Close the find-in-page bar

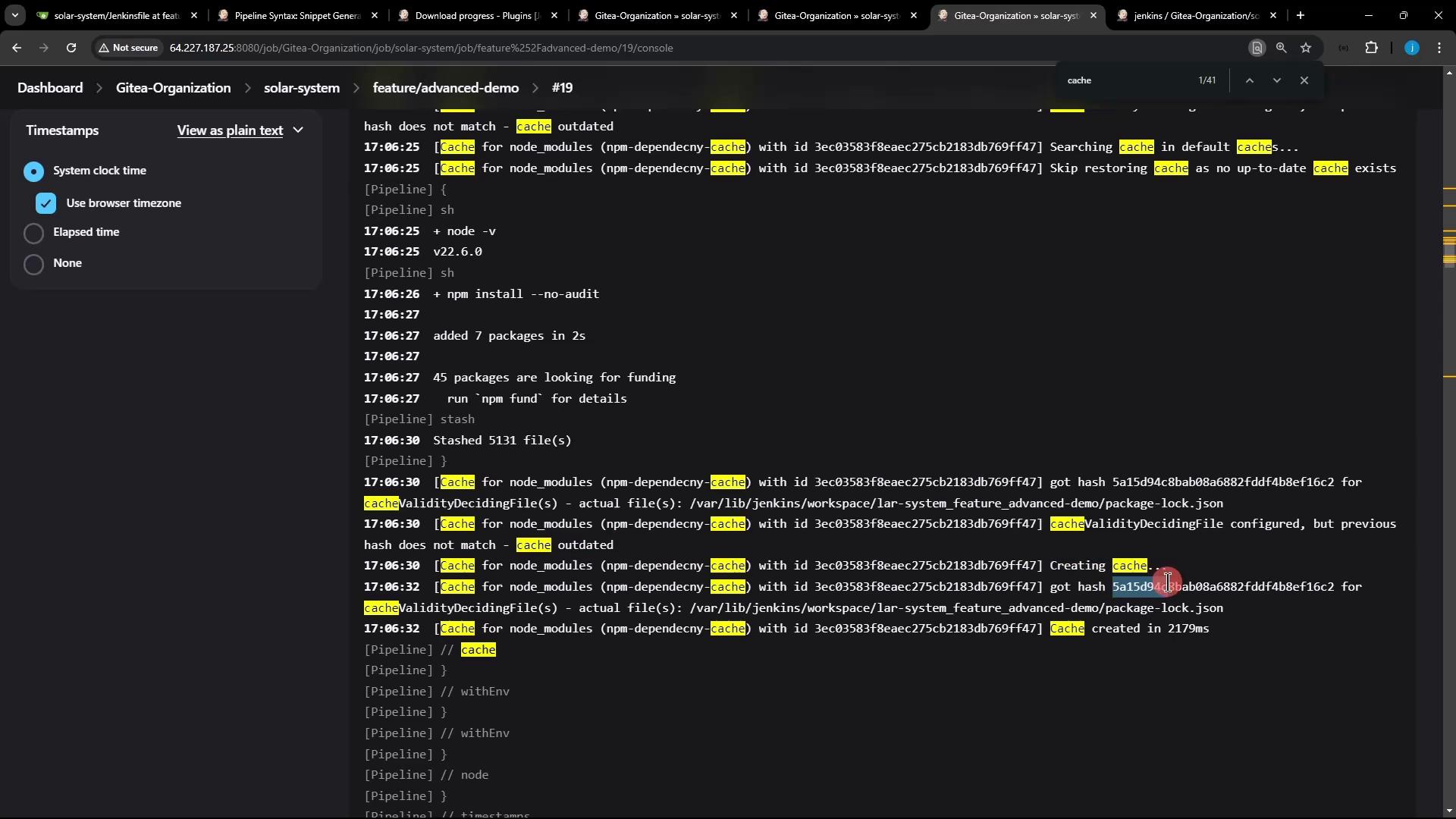[x=1304, y=80]
